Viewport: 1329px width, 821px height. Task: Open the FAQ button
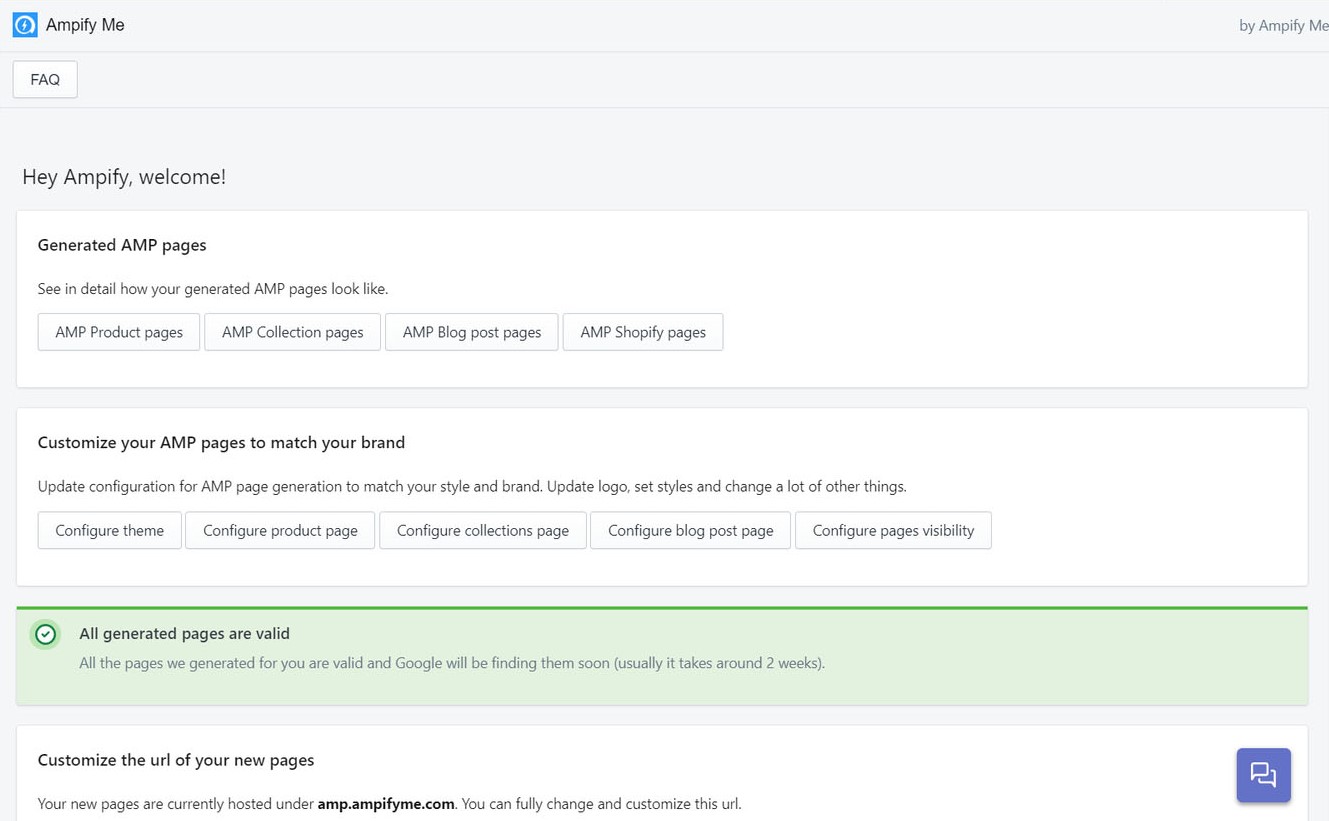point(45,80)
